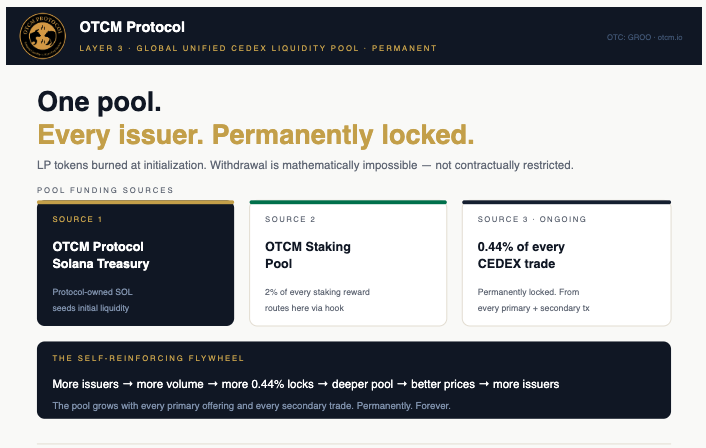Click the OTCM Protocol circular logo
This screenshot has height=448, width=706.
click(x=43, y=37)
